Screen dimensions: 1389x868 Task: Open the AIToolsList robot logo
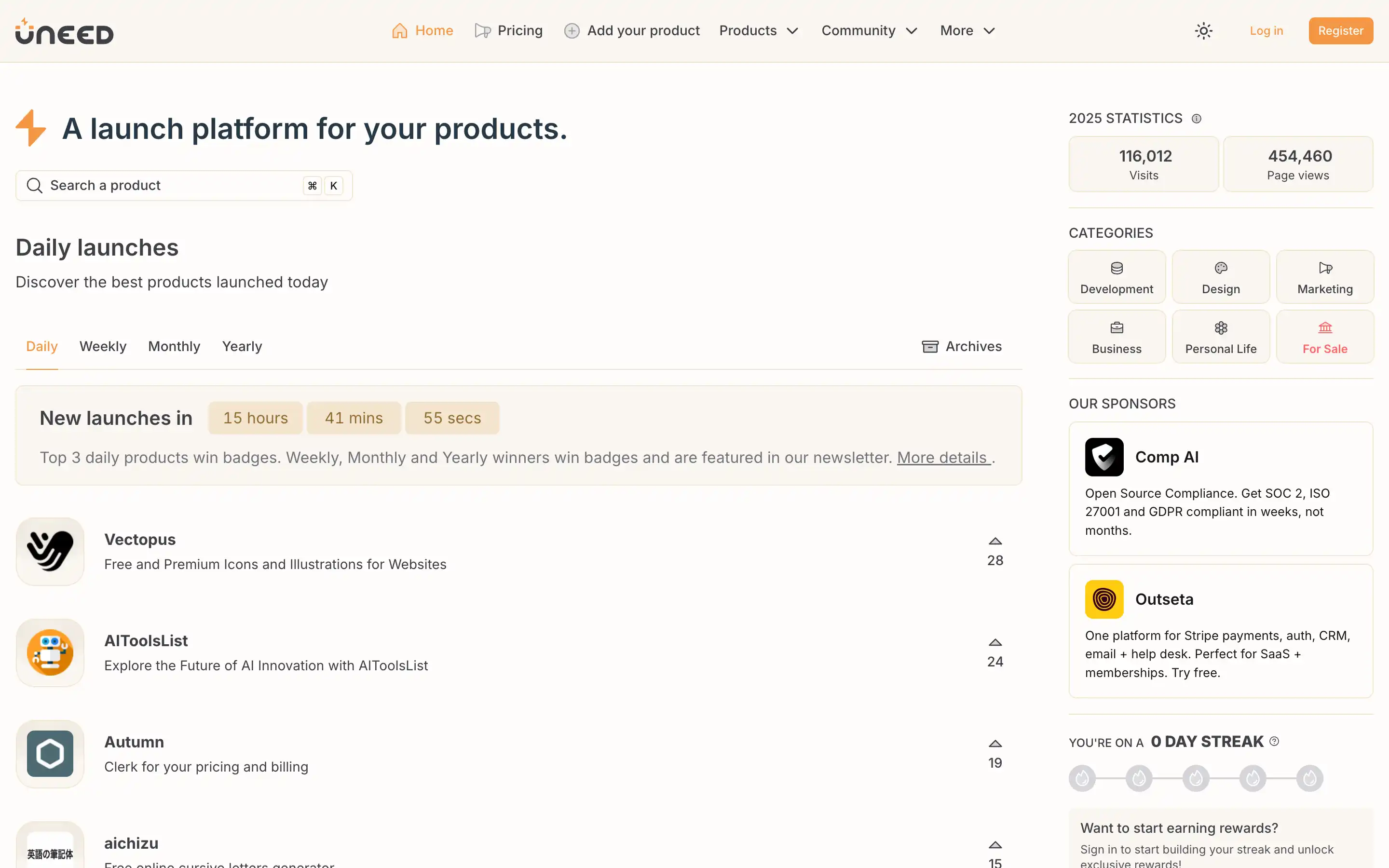coord(50,653)
